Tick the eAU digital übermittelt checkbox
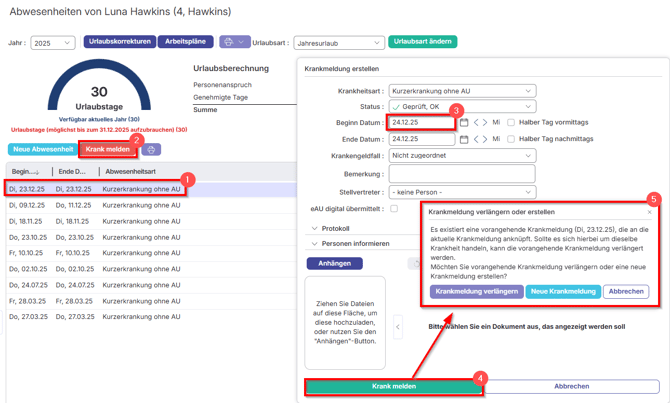The width and height of the screenshot is (670, 403). [x=394, y=209]
